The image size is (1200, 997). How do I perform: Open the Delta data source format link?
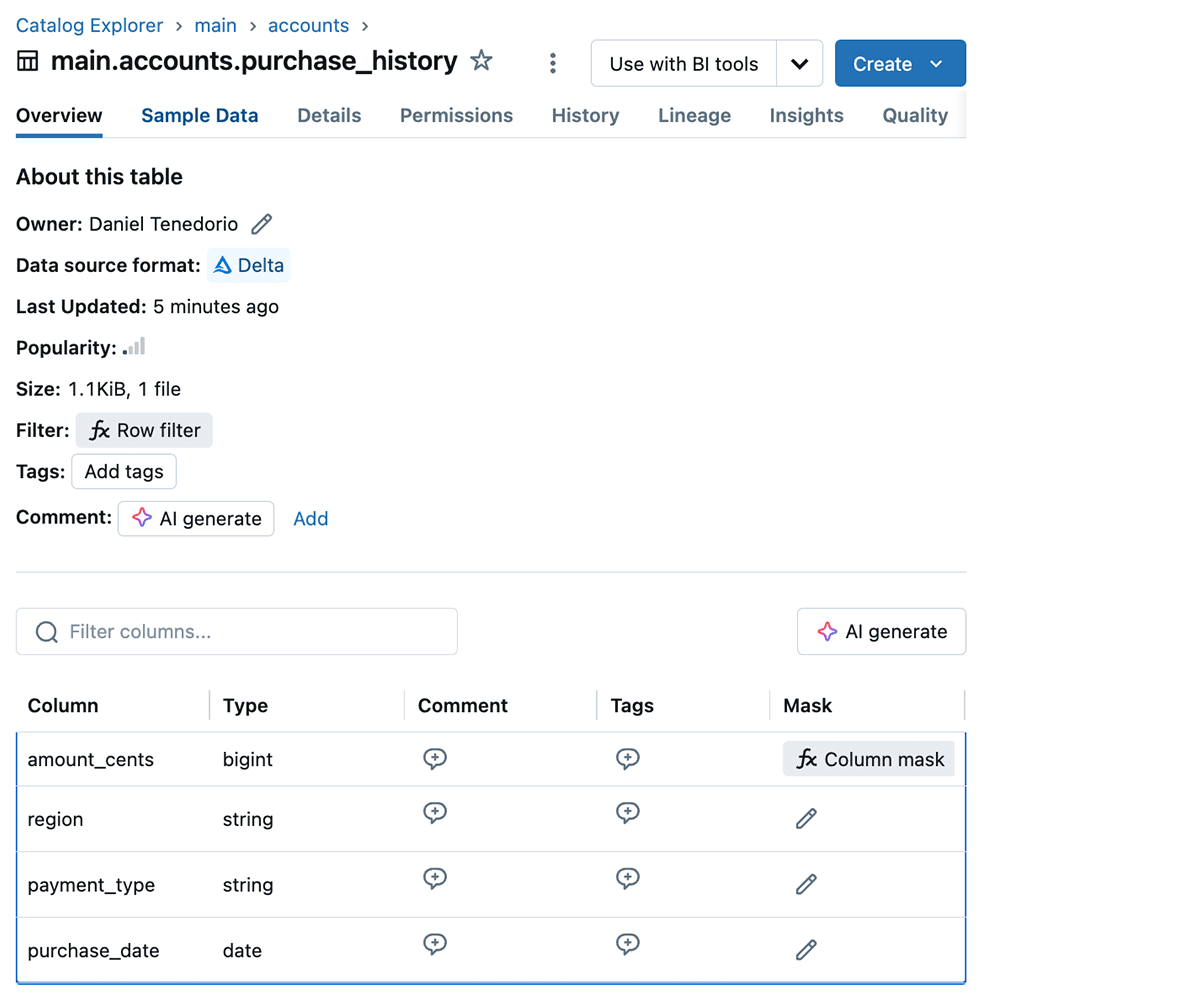click(x=248, y=265)
